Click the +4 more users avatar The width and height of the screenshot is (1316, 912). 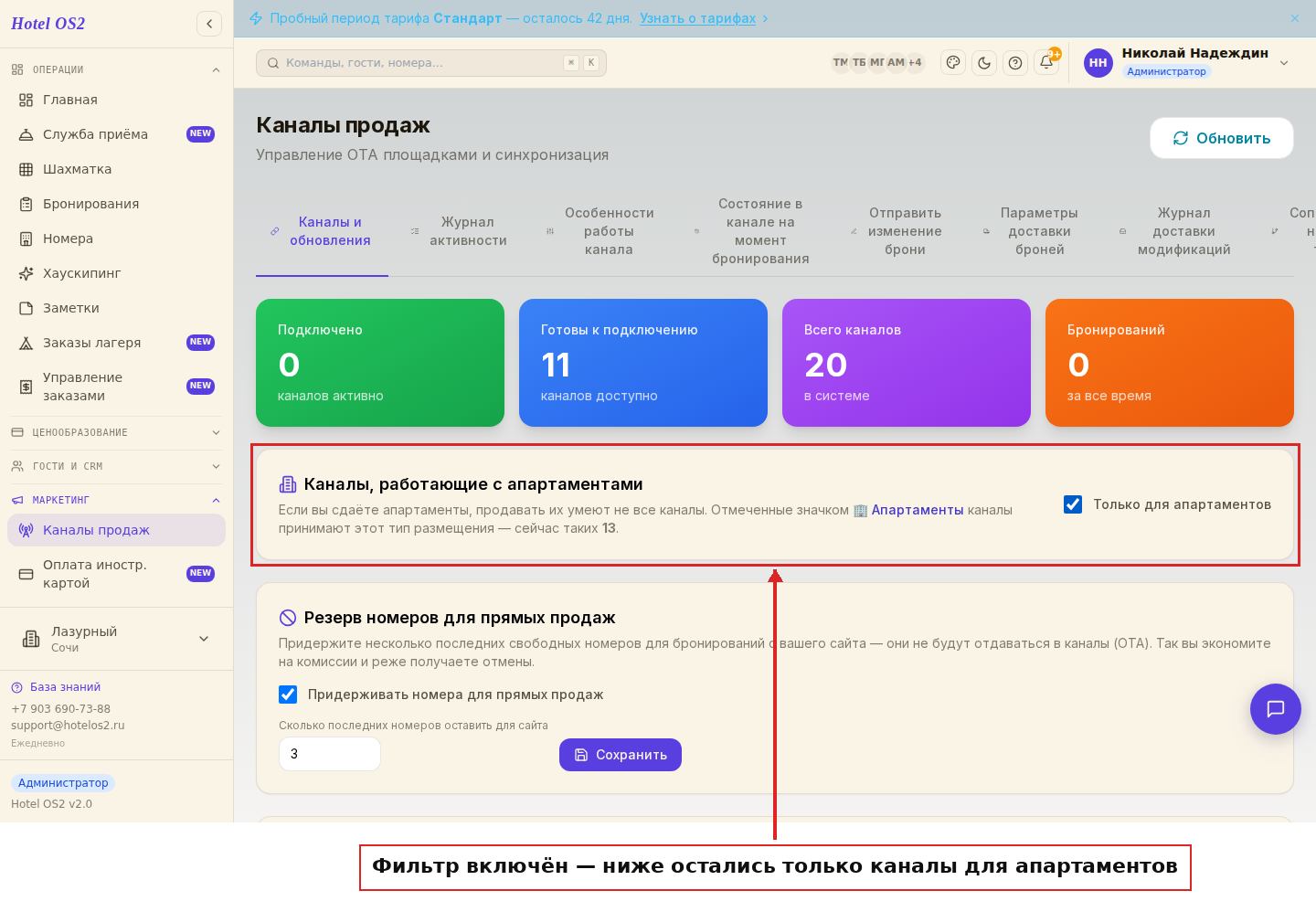(915, 63)
